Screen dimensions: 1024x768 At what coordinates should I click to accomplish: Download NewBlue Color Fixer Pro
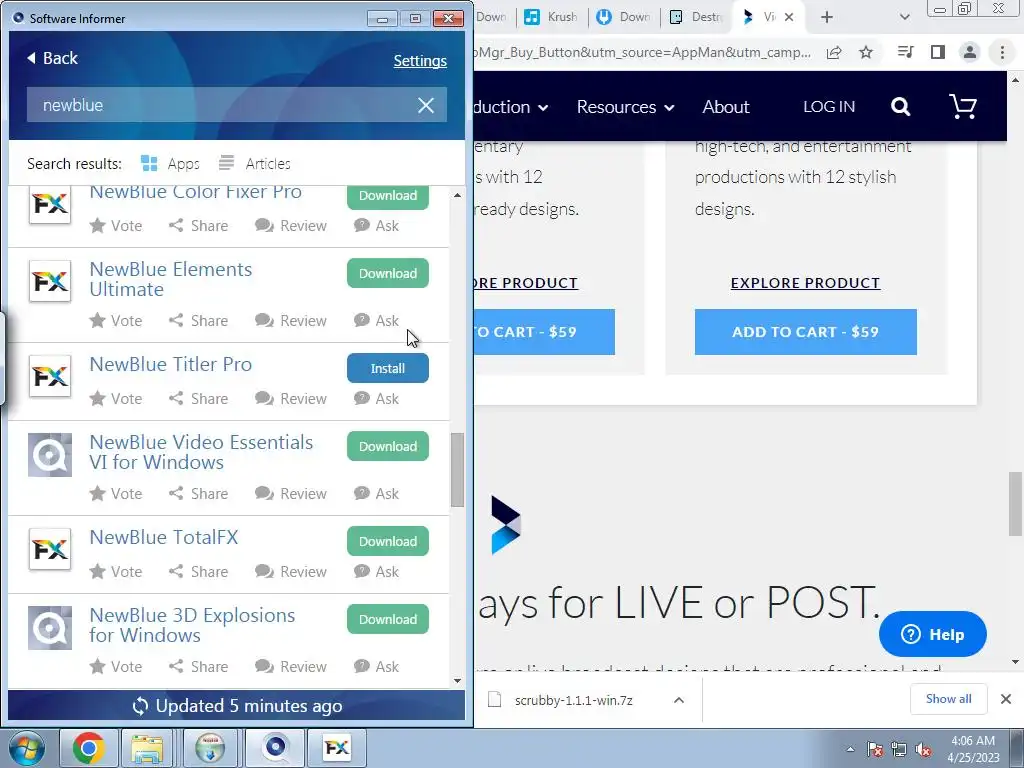point(388,196)
